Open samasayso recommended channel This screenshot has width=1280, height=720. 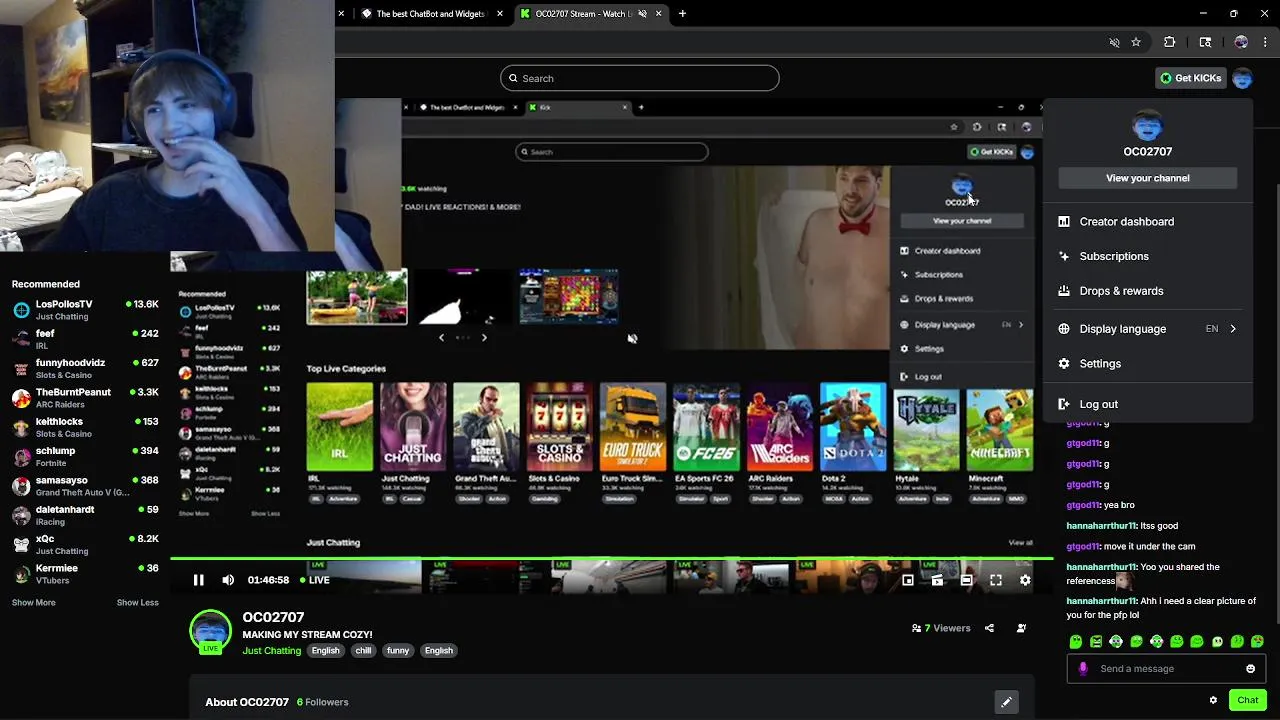[85, 485]
